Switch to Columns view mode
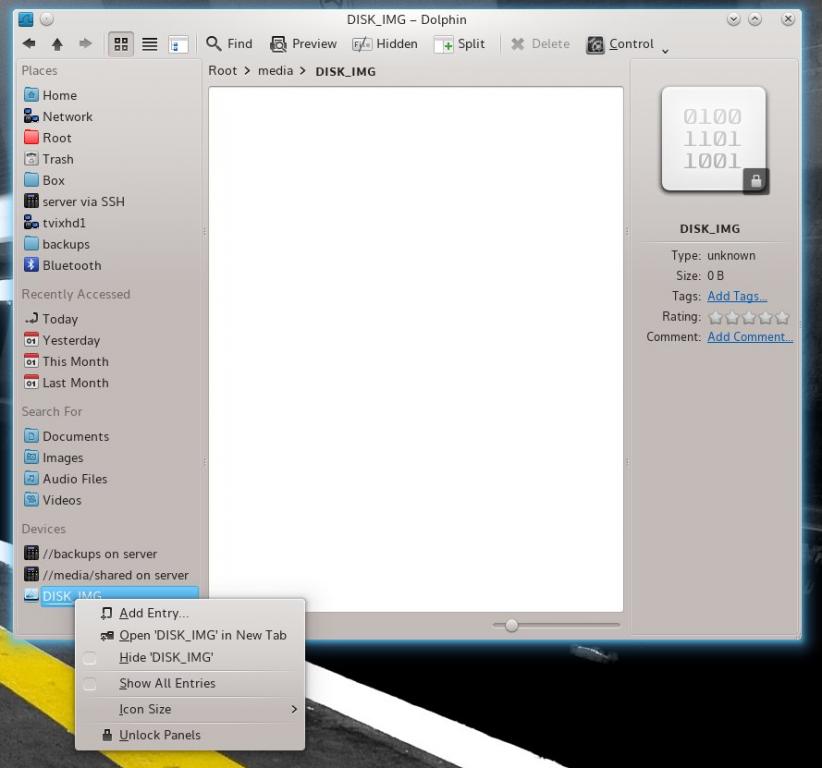Image resolution: width=822 pixels, height=768 pixels. [178, 44]
